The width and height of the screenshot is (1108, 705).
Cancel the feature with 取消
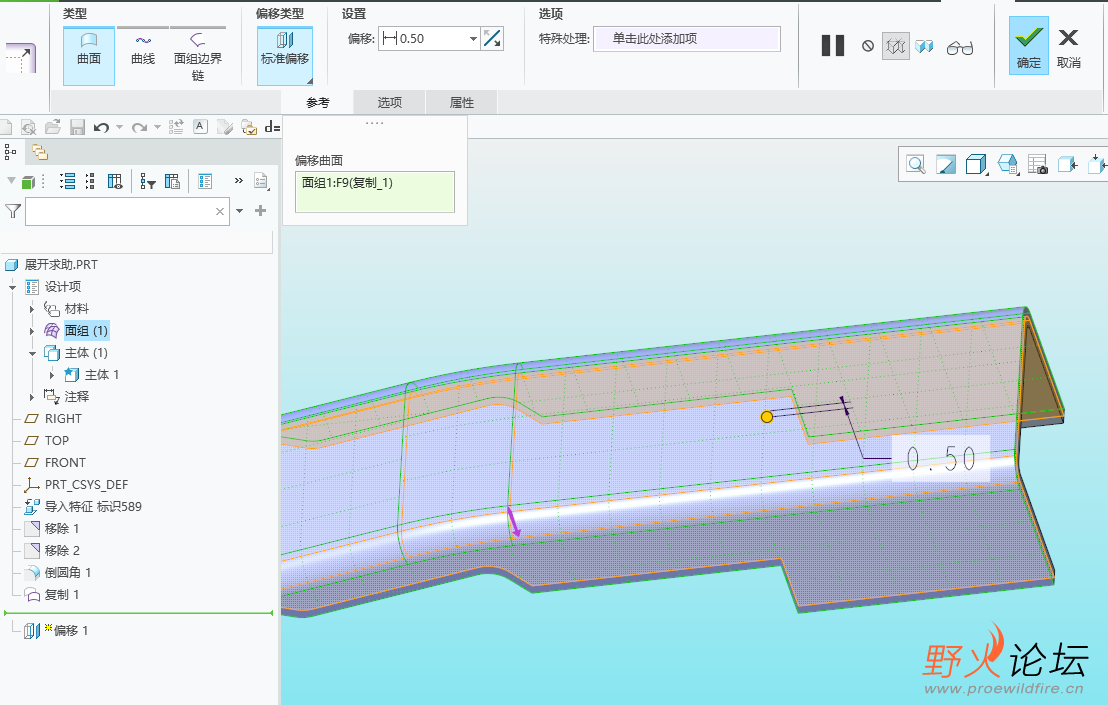(1068, 46)
